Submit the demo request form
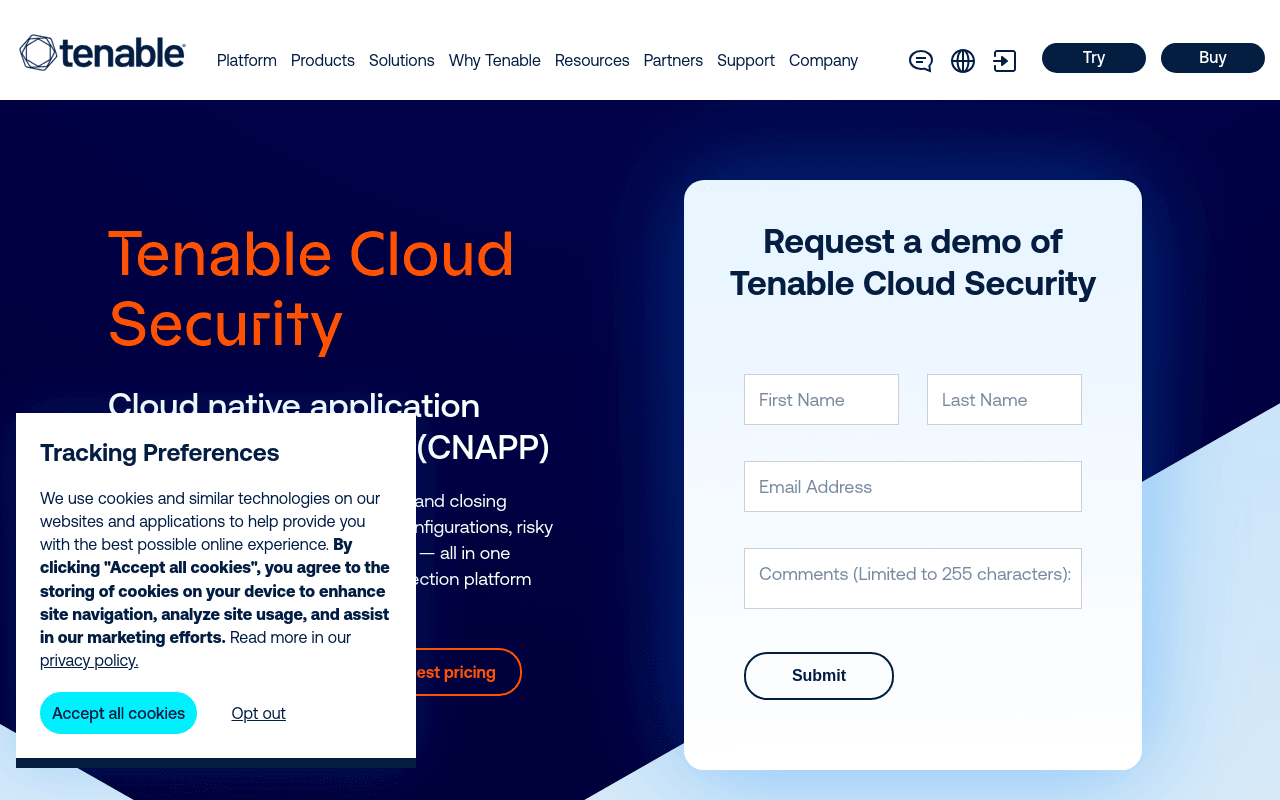This screenshot has height=800, width=1280. pos(819,676)
